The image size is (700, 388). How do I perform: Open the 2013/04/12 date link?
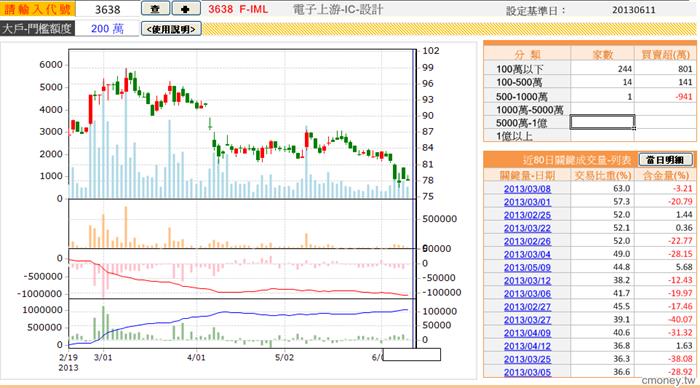[527, 346]
